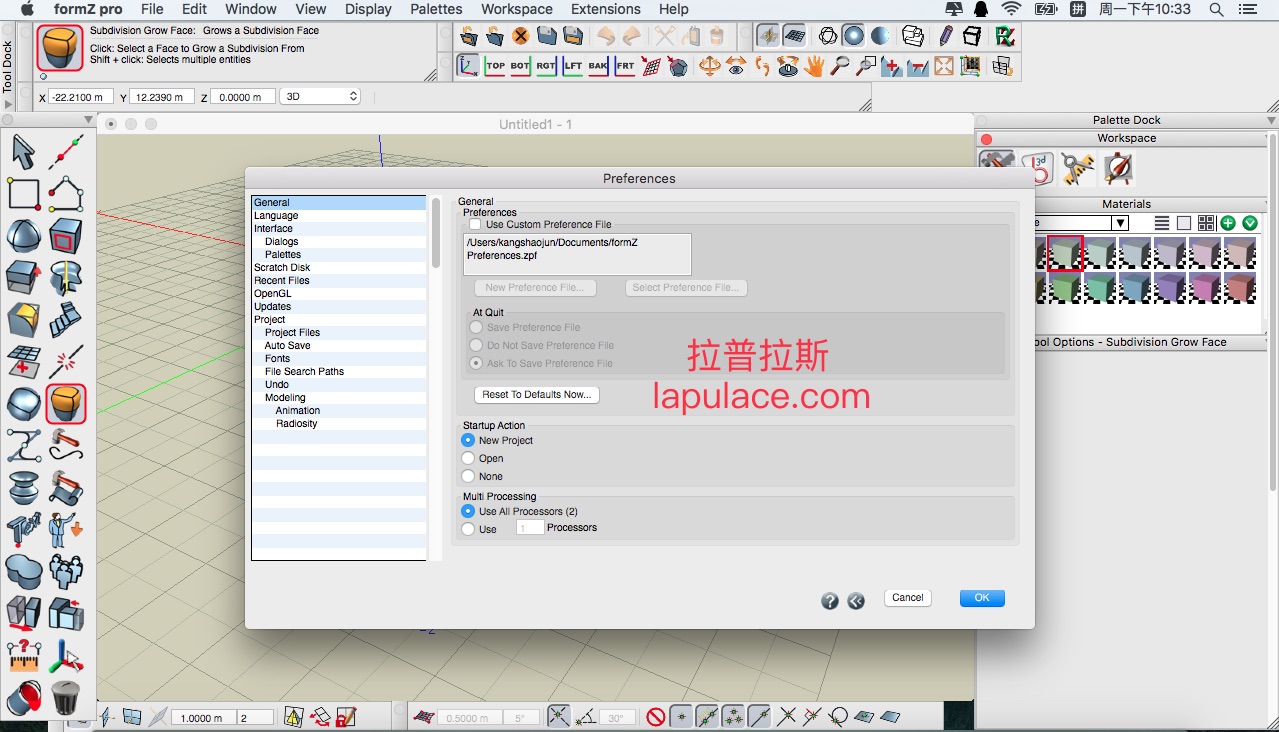Open the easel paint workspace icon

(1117, 168)
